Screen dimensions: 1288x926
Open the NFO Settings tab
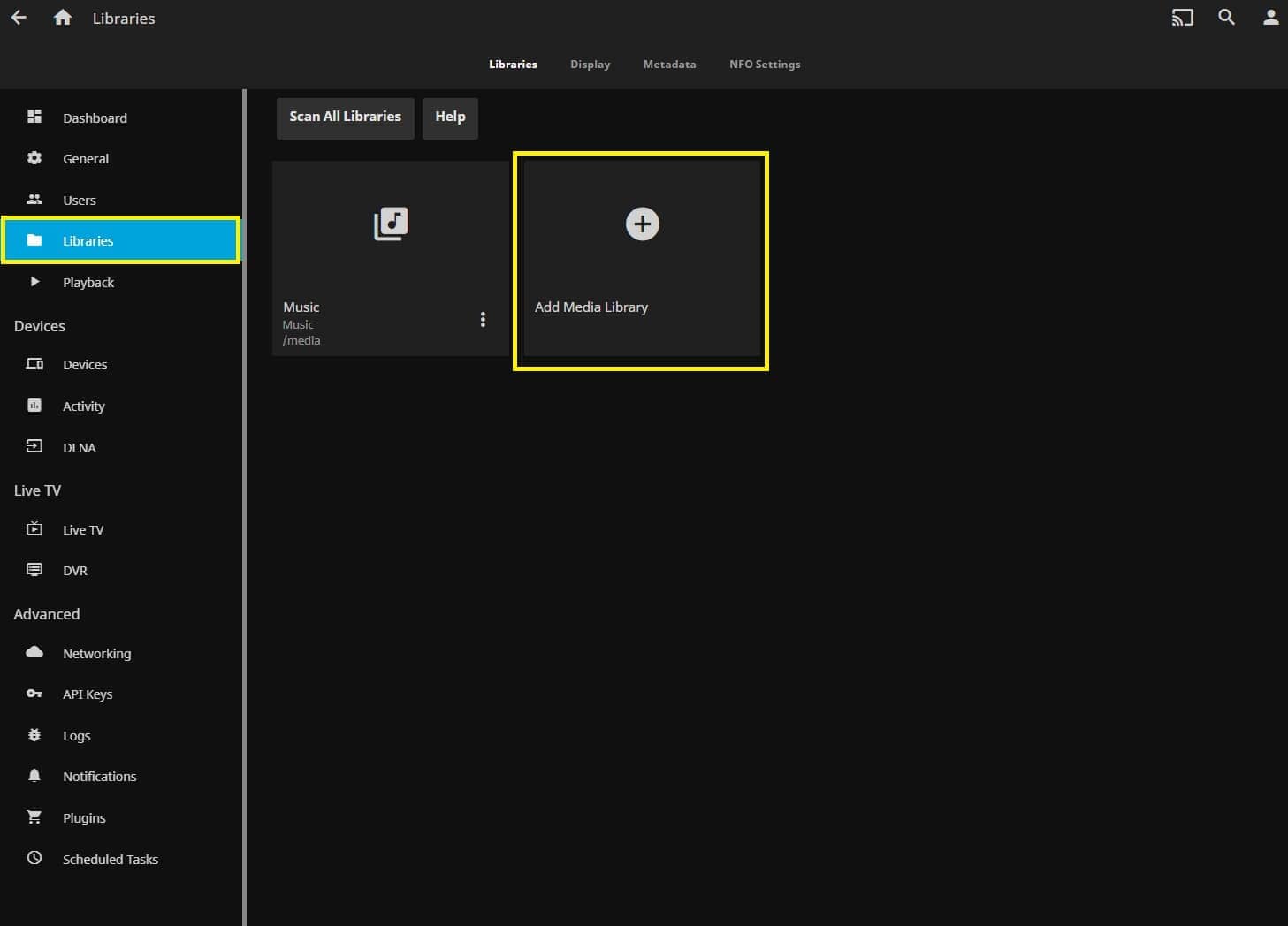click(x=764, y=65)
